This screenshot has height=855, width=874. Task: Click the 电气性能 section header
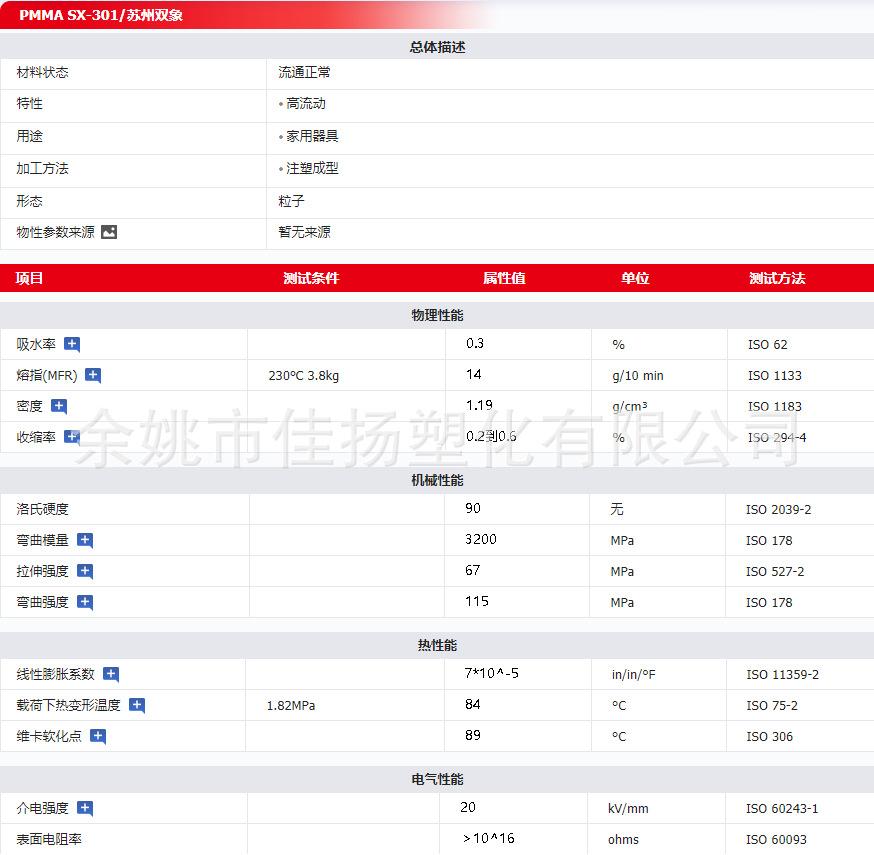437,779
